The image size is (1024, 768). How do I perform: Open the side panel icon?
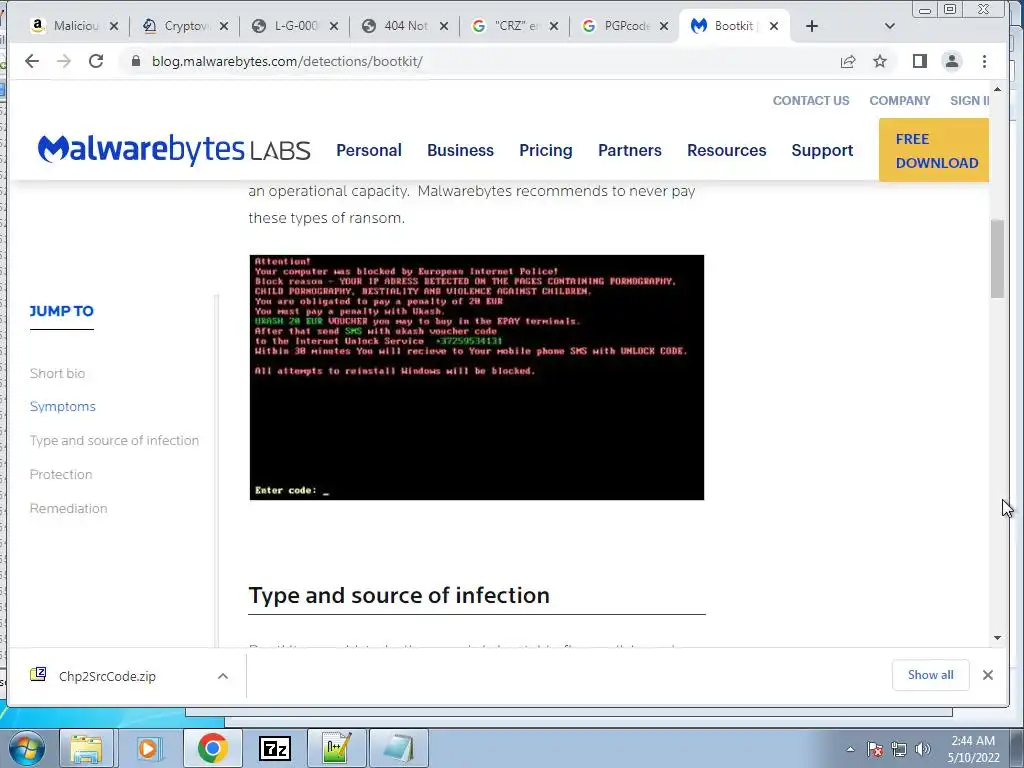920,61
